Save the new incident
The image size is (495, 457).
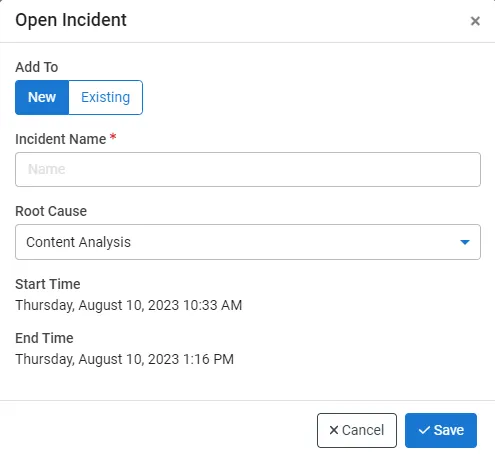[x=441, y=430]
